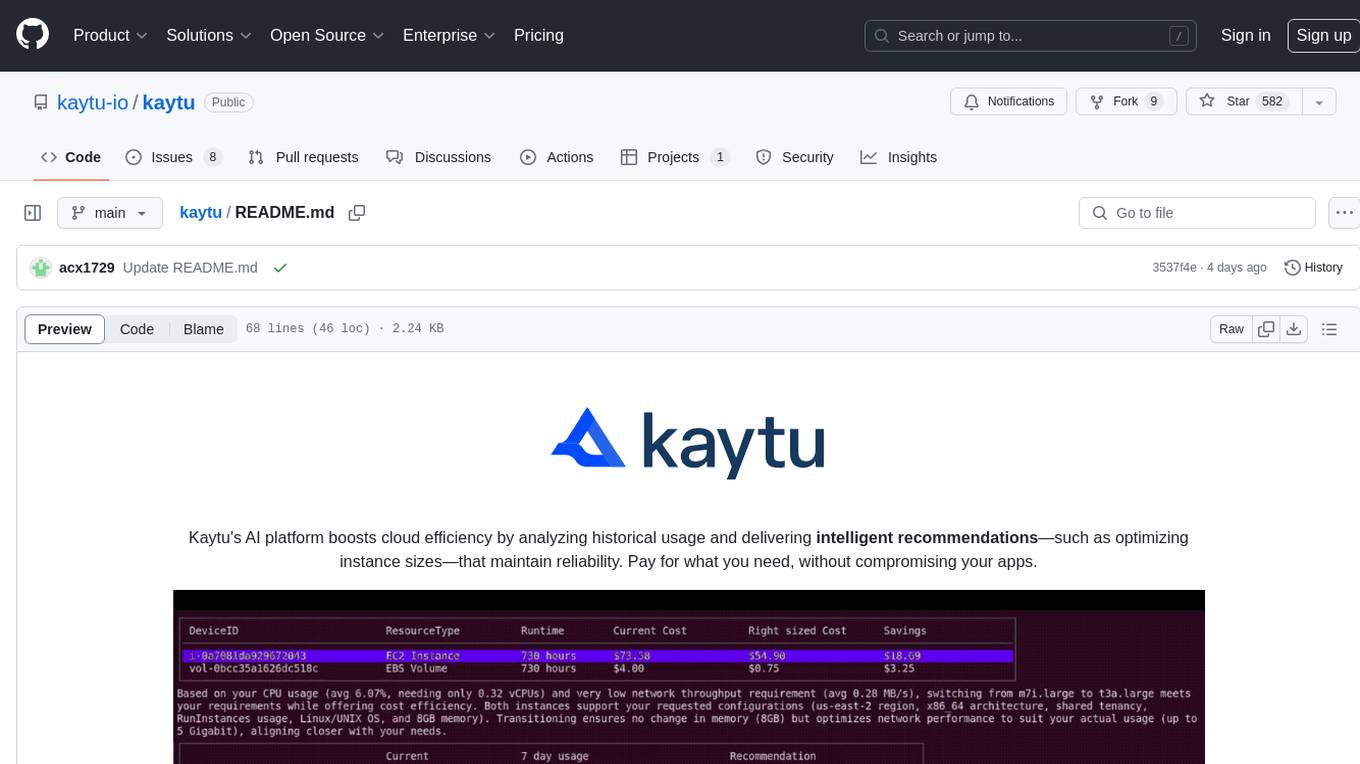The width and height of the screenshot is (1360, 764).
Task: Click the Public visibility label
Action: tap(229, 102)
